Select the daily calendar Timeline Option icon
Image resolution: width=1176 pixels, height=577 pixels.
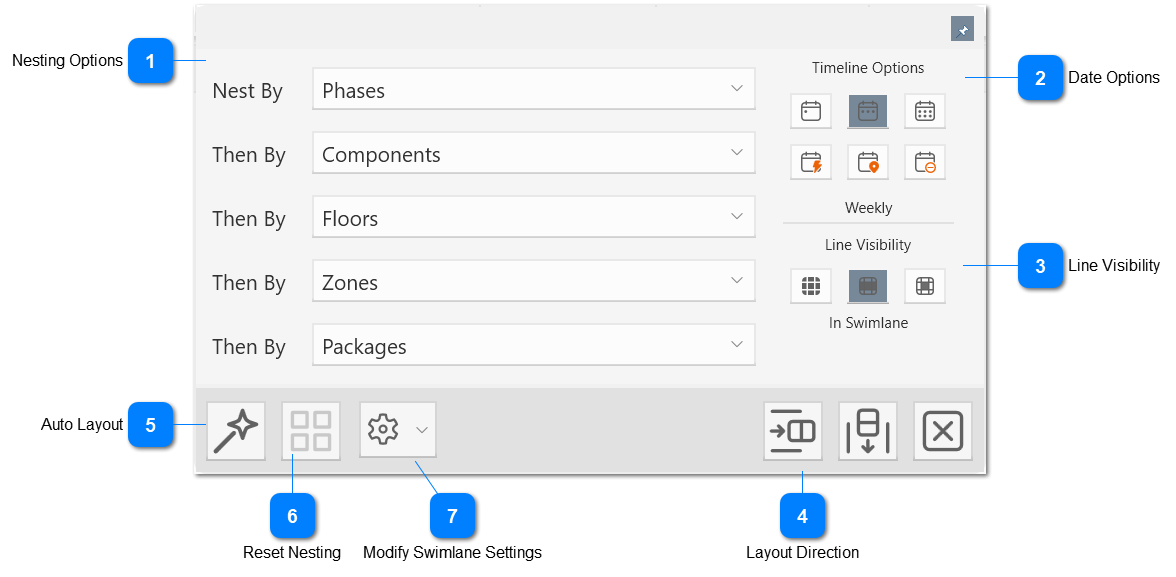tap(810, 111)
